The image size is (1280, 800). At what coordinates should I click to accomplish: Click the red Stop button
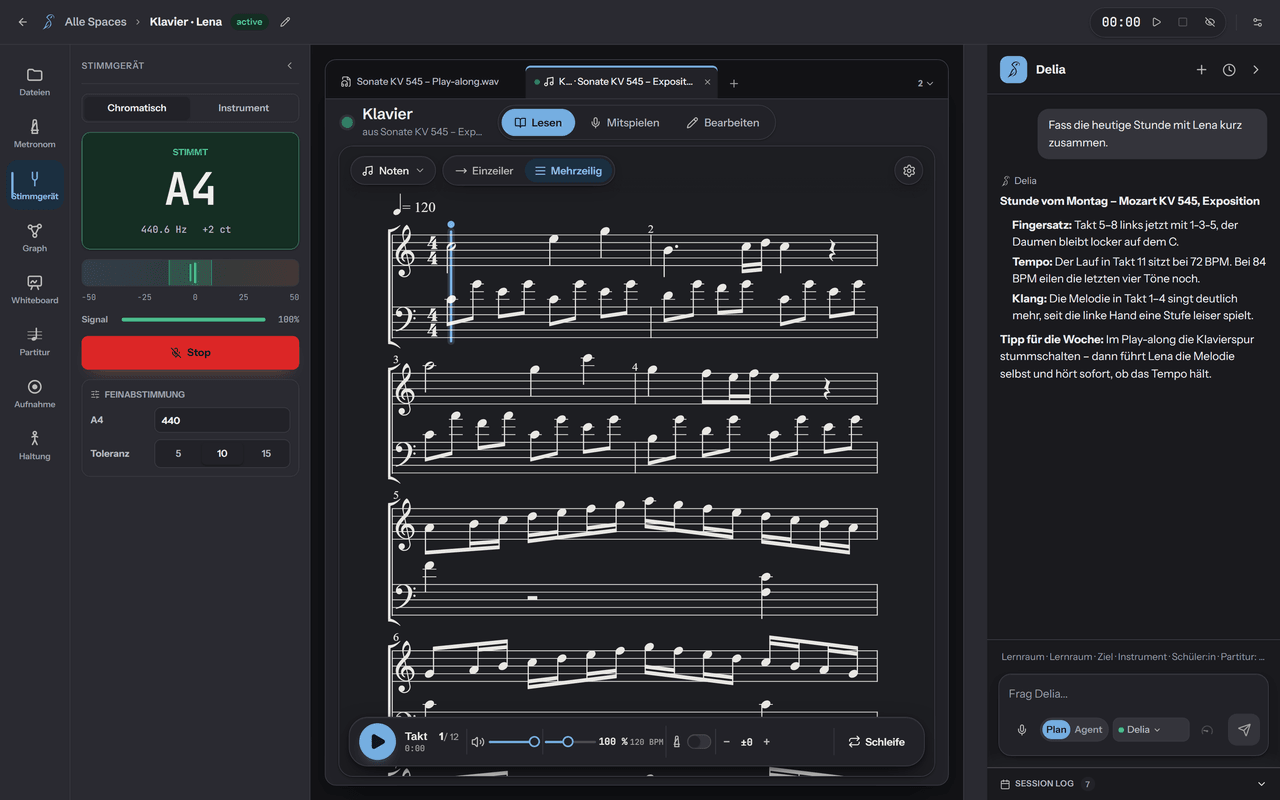click(x=190, y=353)
